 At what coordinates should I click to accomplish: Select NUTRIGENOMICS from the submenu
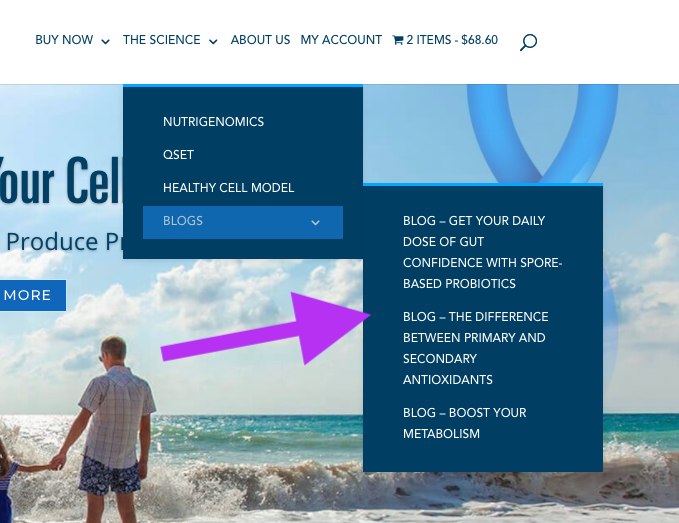[x=213, y=122]
